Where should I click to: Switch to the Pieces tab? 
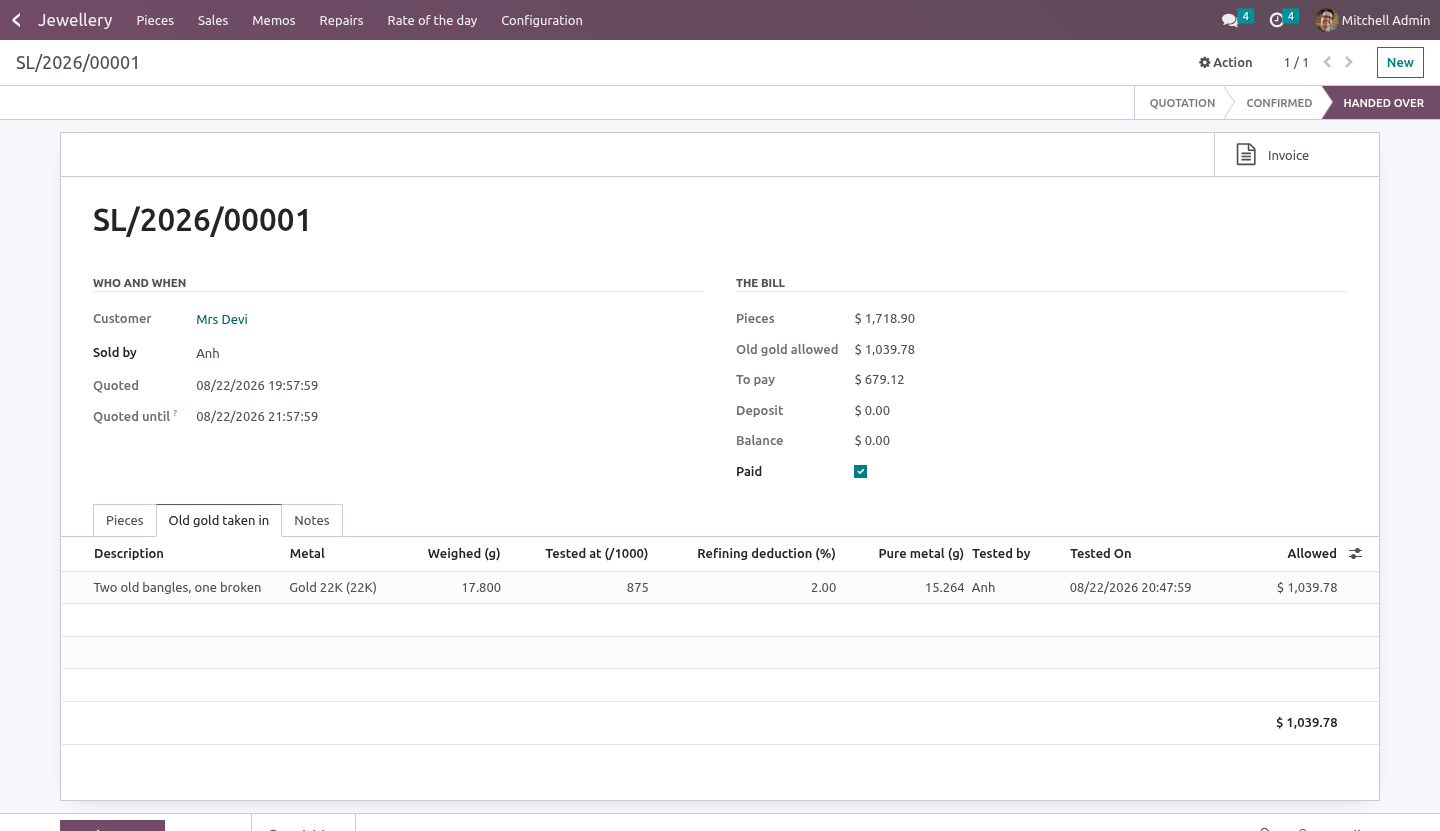pyautogui.click(x=125, y=520)
